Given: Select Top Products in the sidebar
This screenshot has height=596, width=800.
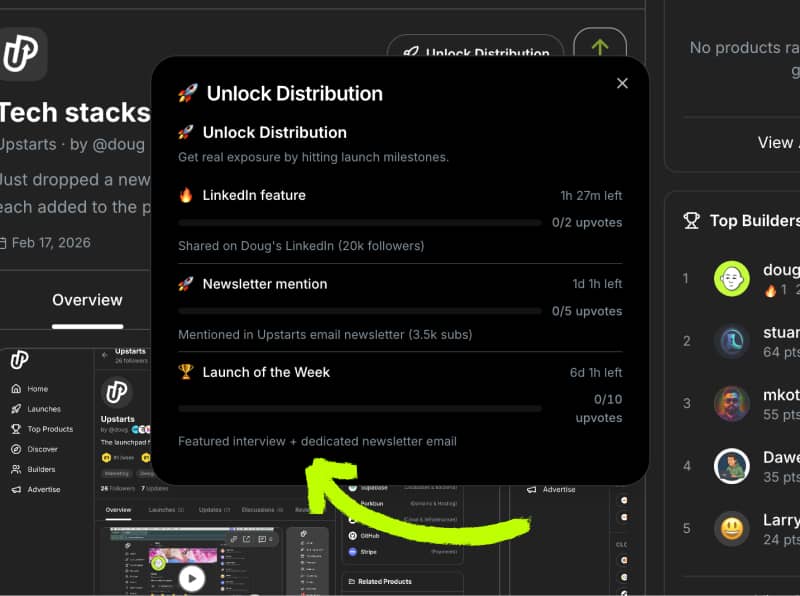Looking at the screenshot, I should (49, 429).
